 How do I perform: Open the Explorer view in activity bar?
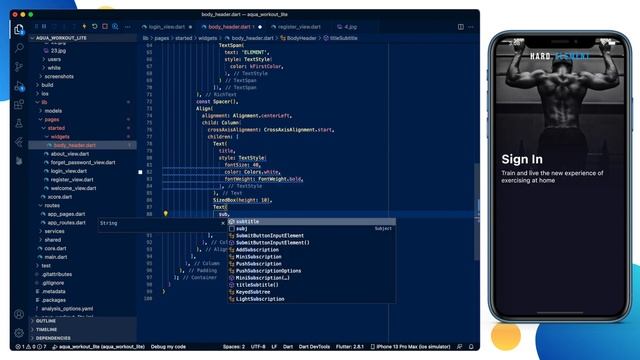19,29
